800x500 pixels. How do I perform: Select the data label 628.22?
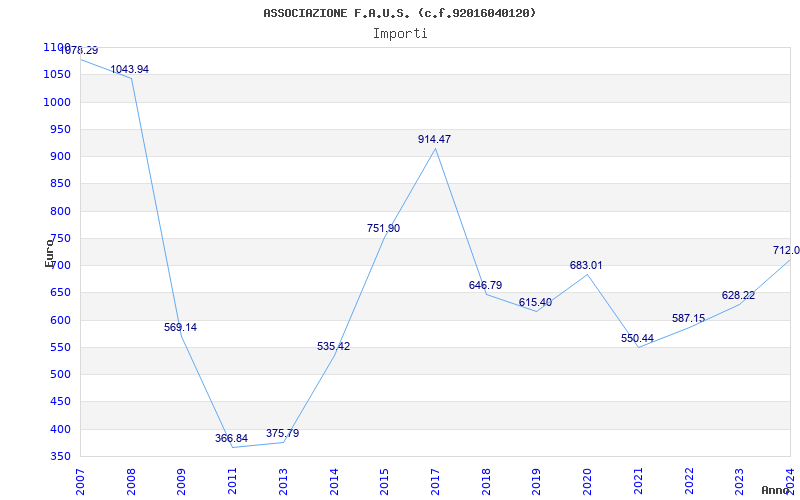click(x=738, y=295)
